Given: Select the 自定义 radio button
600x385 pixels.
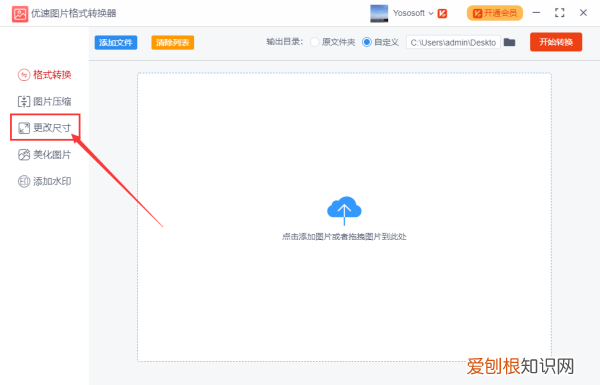Looking at the screenshot, I should (x=367, y=42).
